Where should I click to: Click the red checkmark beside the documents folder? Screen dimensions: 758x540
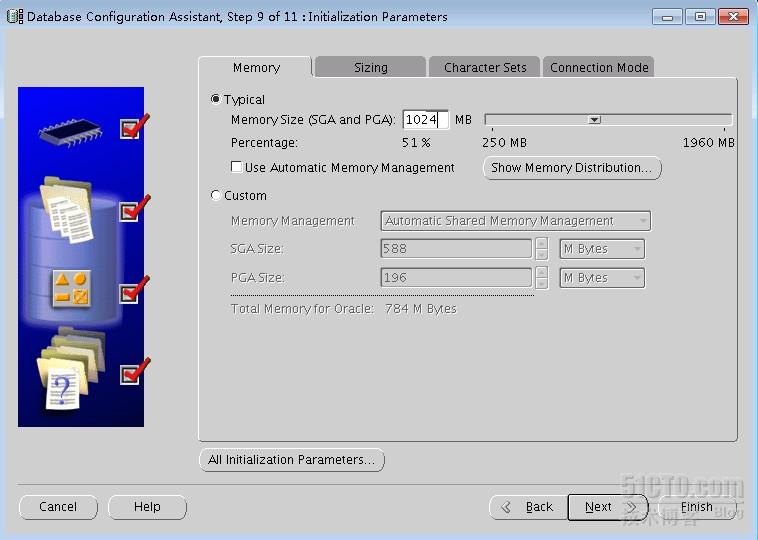134,208
